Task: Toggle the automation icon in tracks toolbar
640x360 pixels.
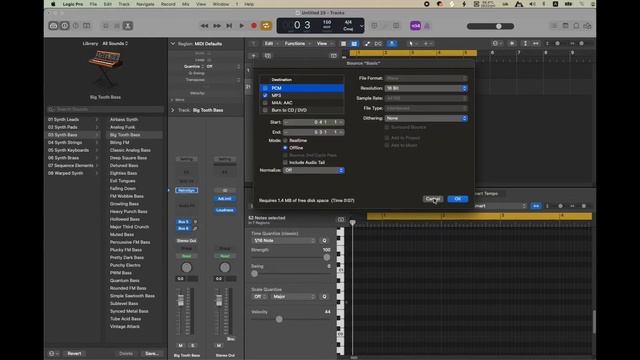Action: [x=367, y=44]
